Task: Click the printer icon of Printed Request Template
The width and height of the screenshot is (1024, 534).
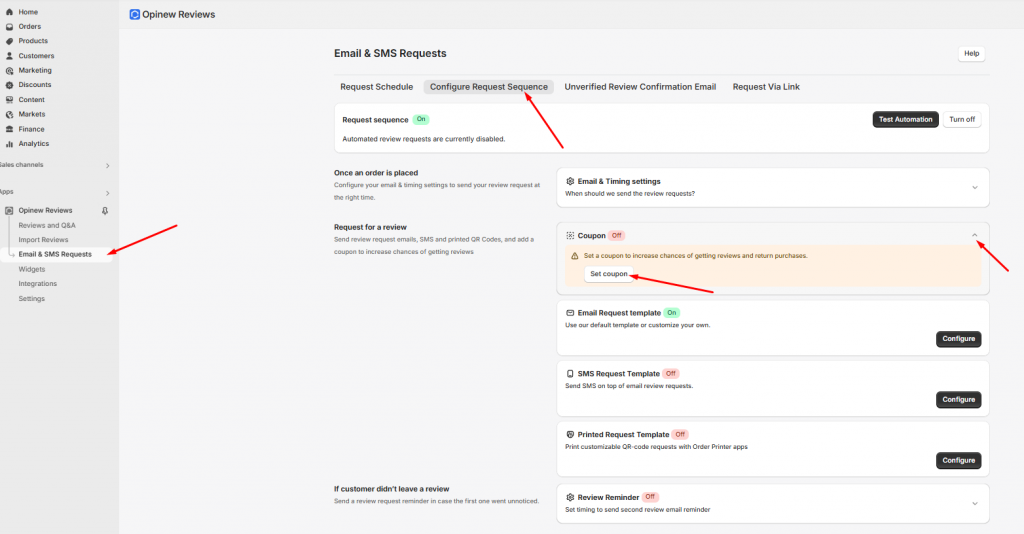Action: pos(570,435)
